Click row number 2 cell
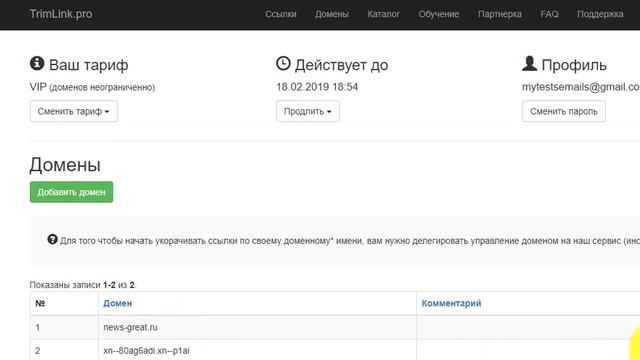 pos(64,350)
